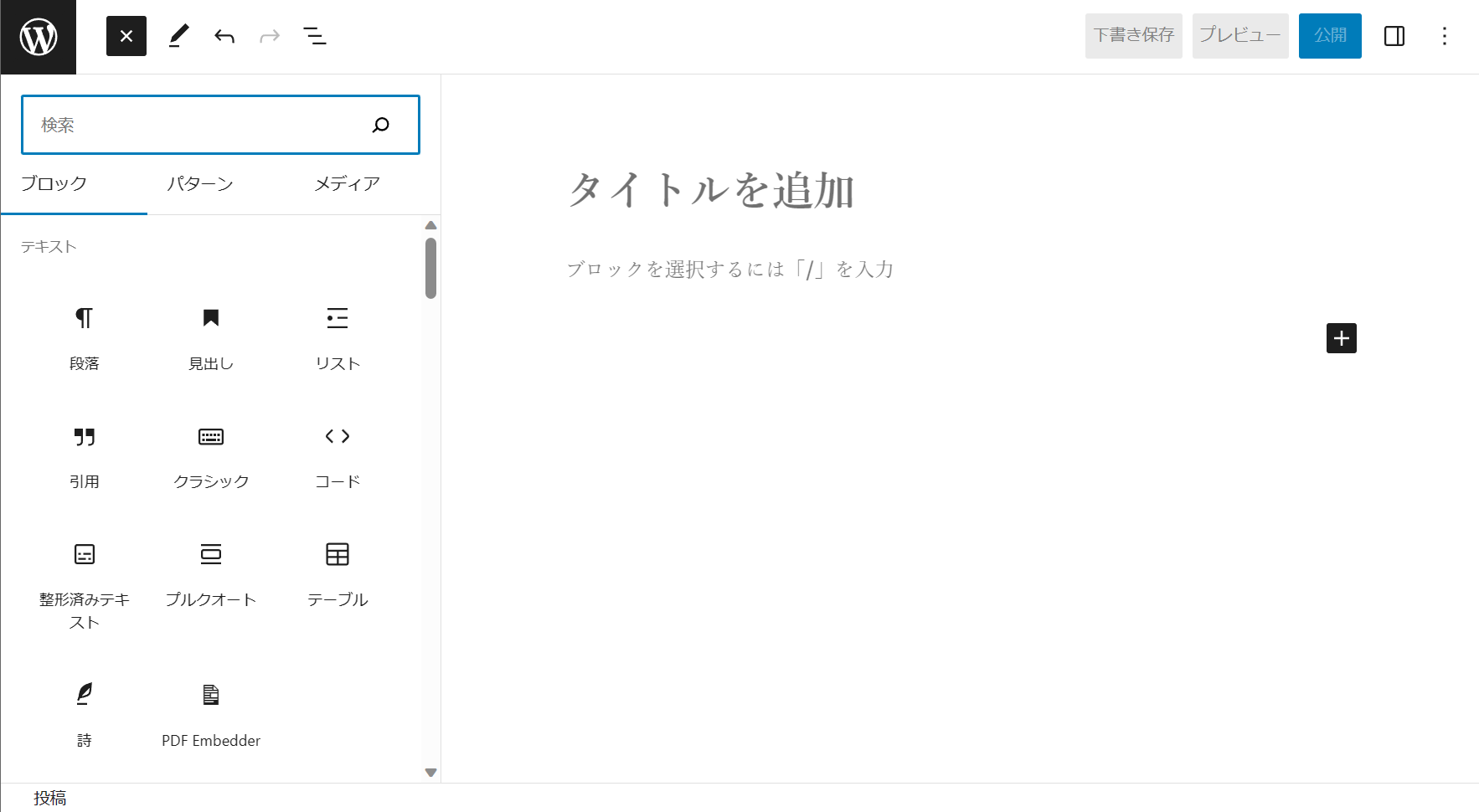Switch to the メディア tab
The width and height of the screenshot is (1479, 812).
347,184
